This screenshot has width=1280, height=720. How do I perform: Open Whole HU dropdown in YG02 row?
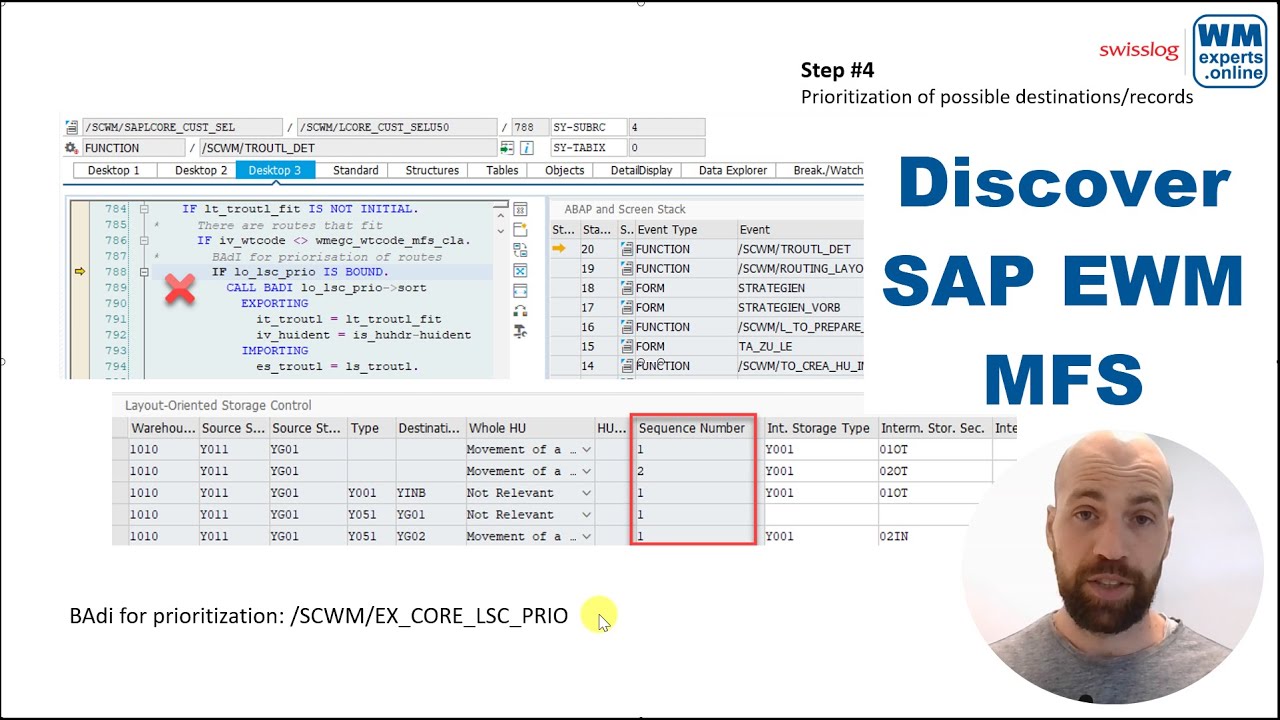[586, 537]
